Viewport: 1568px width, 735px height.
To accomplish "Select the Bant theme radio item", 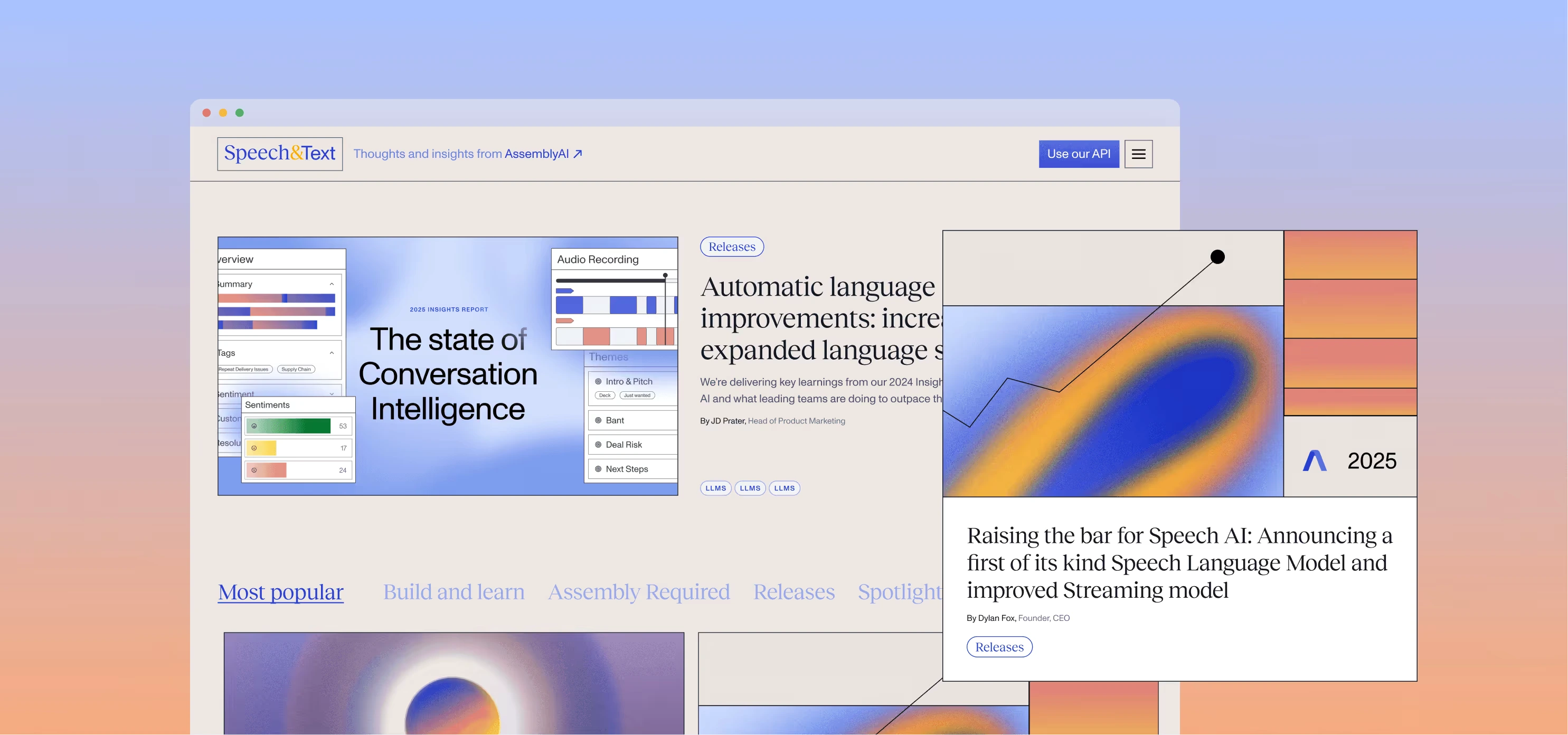I will (x=598, y=420).
